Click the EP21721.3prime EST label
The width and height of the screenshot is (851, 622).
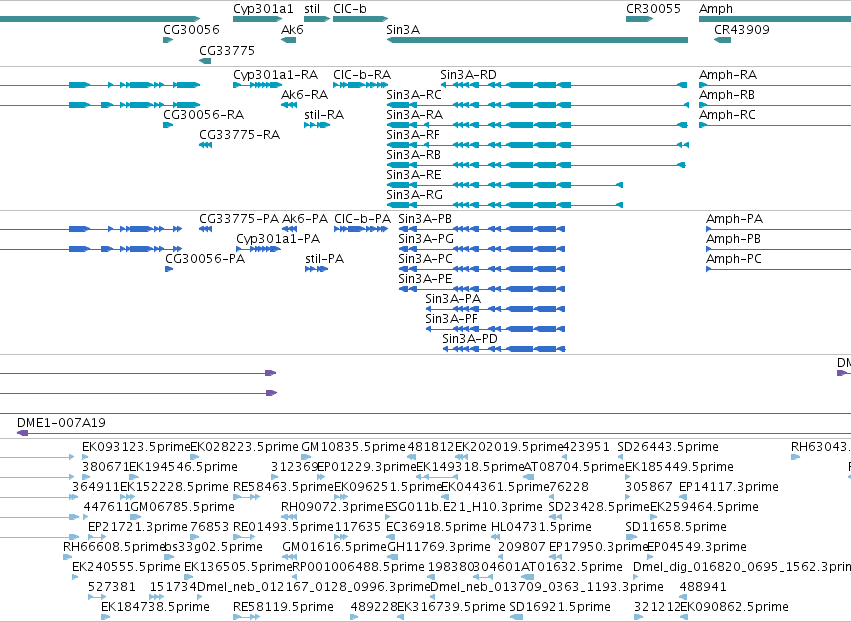click(x=138, y=527)
